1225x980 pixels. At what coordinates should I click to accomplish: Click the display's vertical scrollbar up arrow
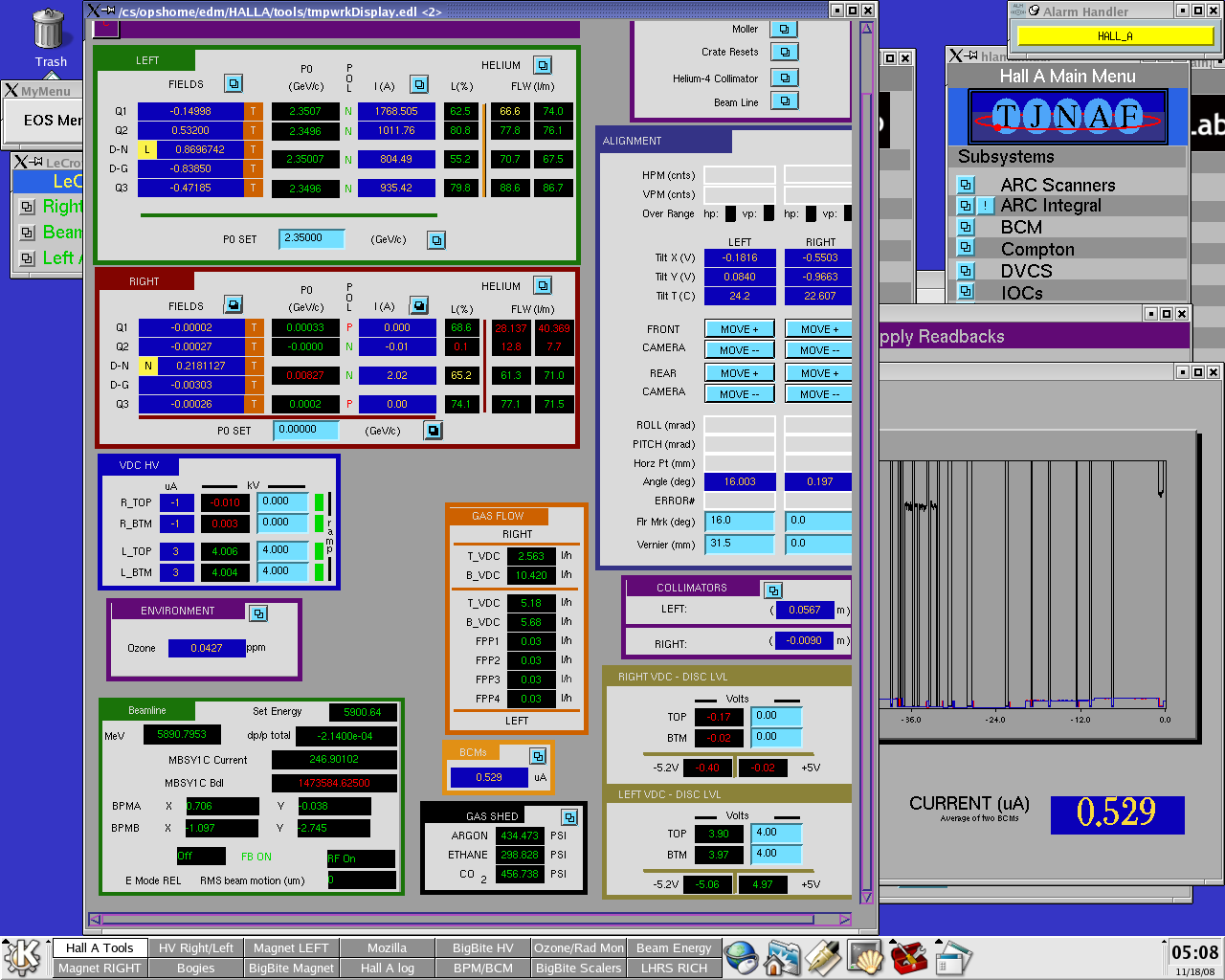tap(867, 28)
